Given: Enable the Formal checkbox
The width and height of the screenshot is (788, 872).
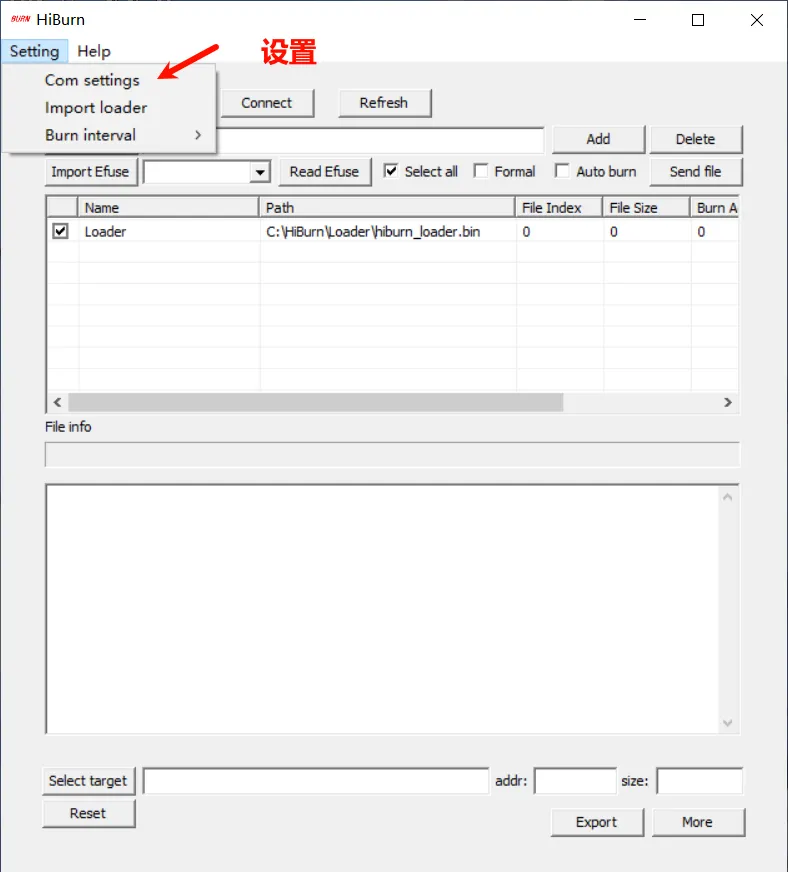Looking at the screenshot, I should point(481,171).
